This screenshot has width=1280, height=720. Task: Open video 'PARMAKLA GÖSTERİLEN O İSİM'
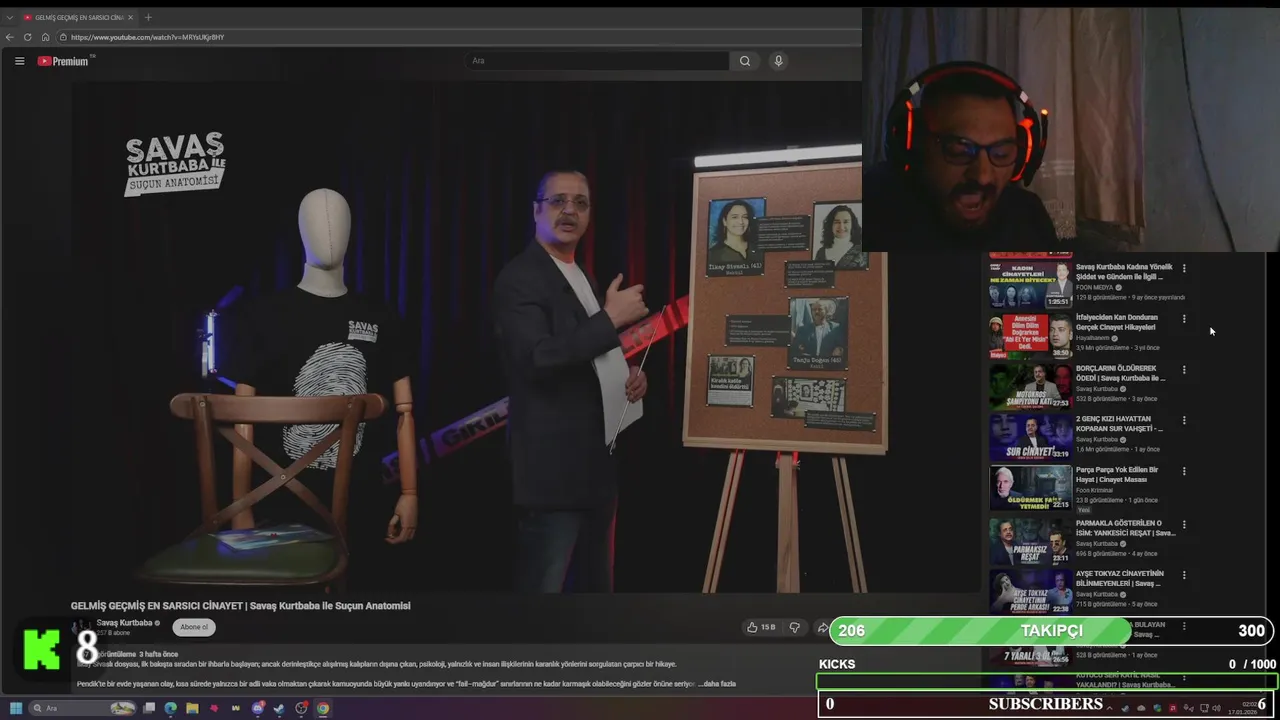[1125, 528]
